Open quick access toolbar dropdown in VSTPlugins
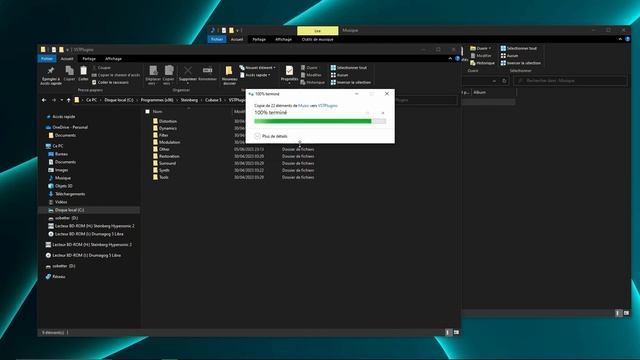Screen dimensions: 640x360 pos(67,50)
